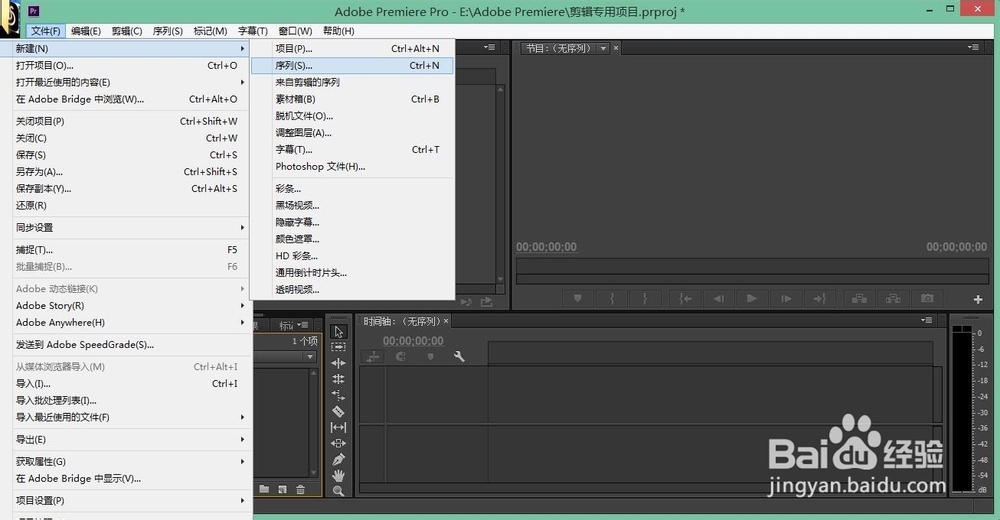Choose 项目(P)... in the 新建 submenu
The height and width of the screenshot is (520, 1000).
tap(352, 48)
